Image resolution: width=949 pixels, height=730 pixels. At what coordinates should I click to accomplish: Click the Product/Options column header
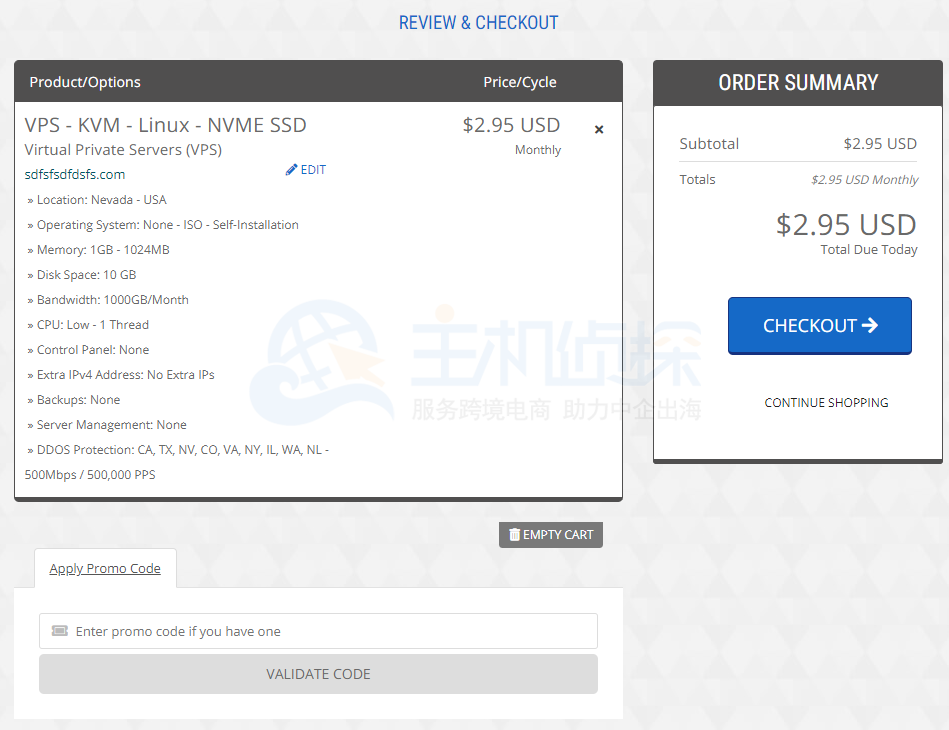(85, 82)
